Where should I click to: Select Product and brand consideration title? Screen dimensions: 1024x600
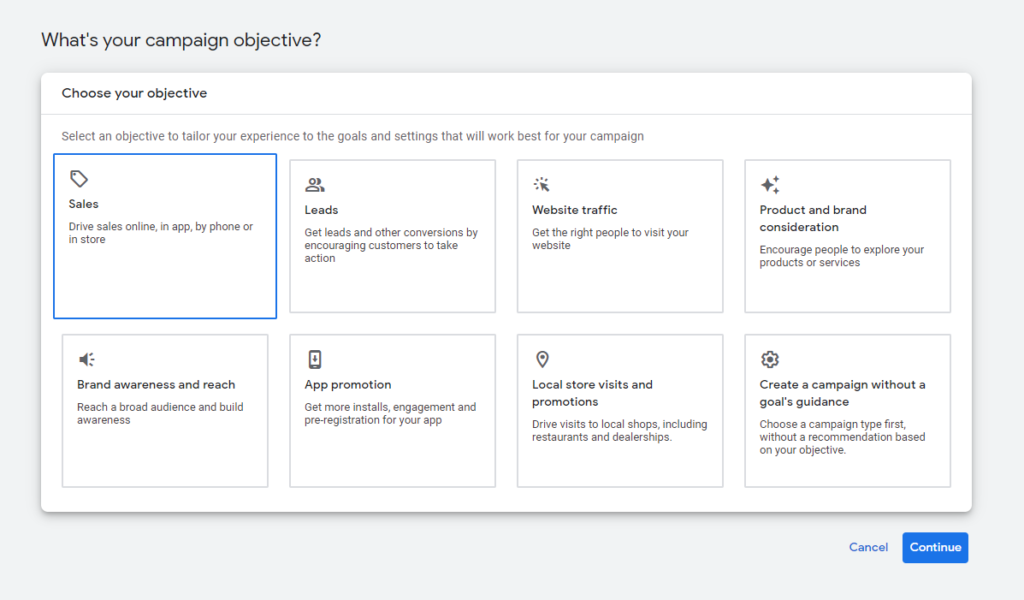pos(813,218)
